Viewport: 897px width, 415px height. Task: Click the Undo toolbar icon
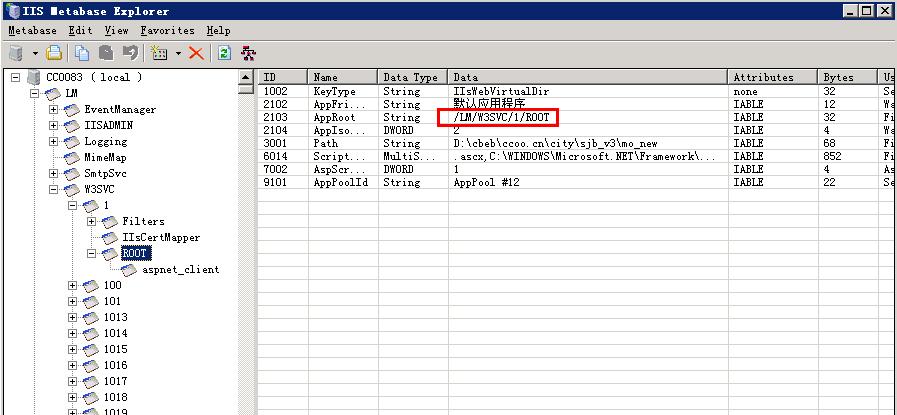coord(130,53)
